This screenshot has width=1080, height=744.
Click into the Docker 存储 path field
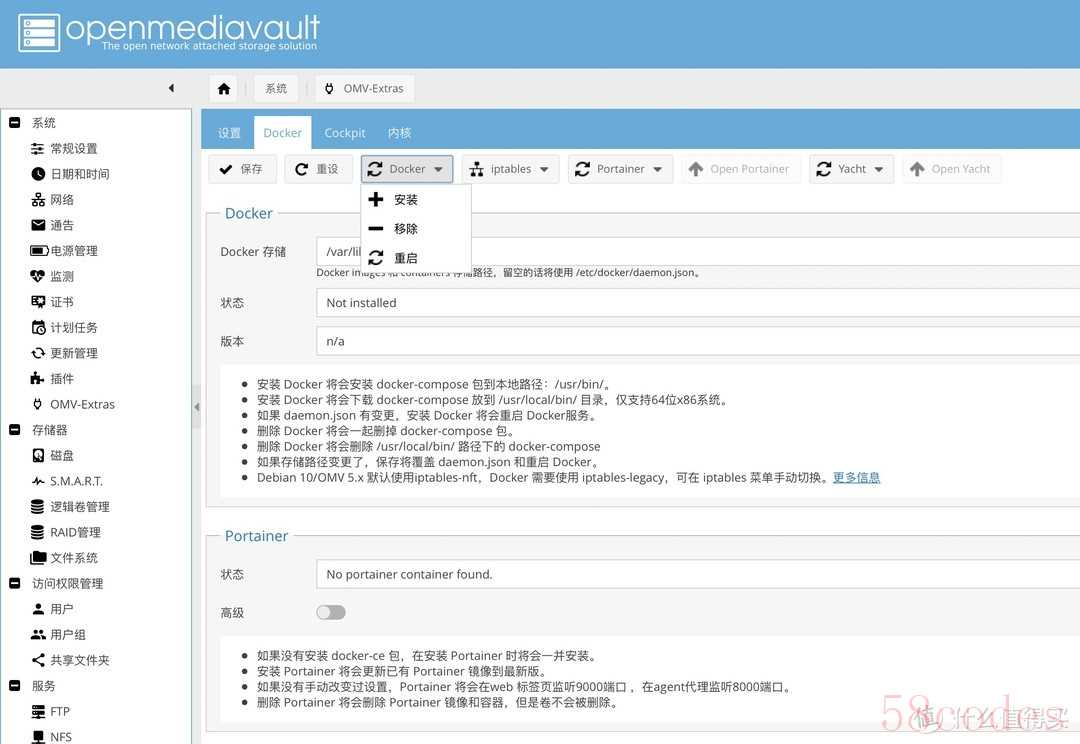698,251
